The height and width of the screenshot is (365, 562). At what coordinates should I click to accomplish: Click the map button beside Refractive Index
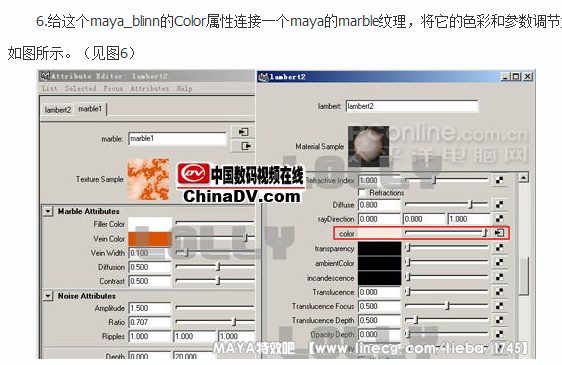tap(500, 180)
